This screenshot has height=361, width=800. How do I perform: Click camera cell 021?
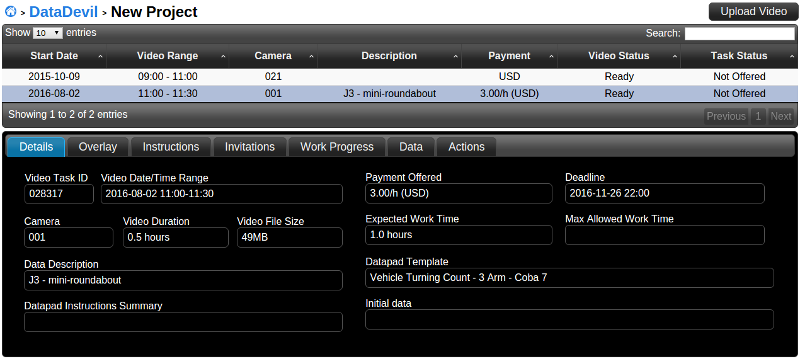(x=273, y=77)
